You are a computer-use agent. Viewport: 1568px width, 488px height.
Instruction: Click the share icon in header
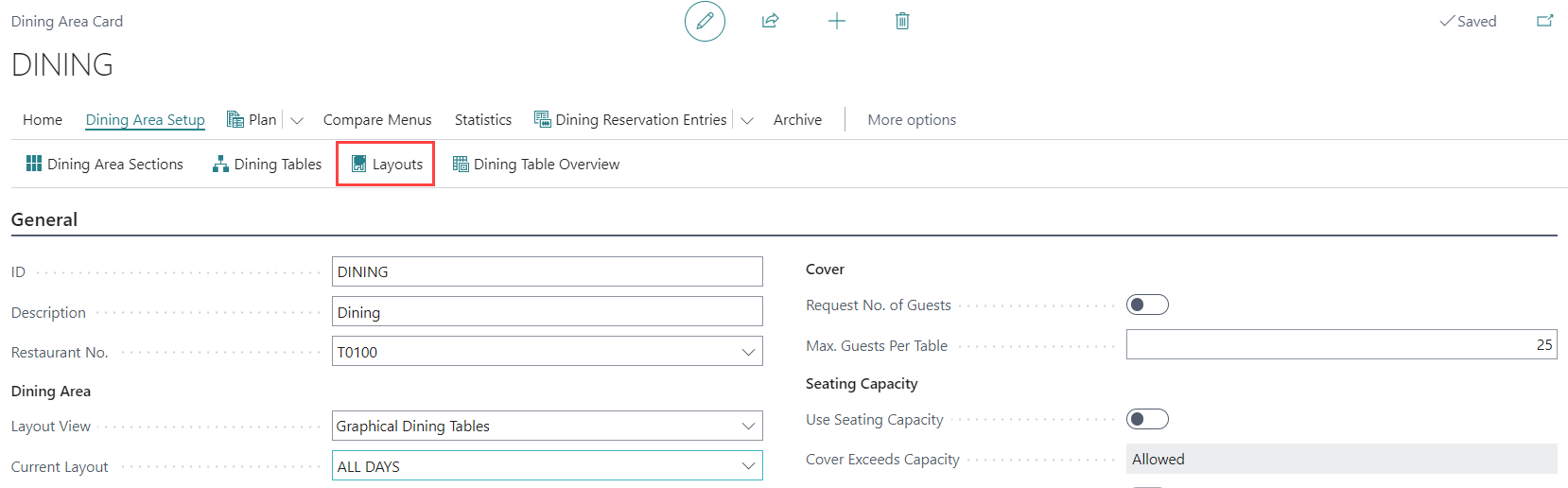tap(770, 21)
